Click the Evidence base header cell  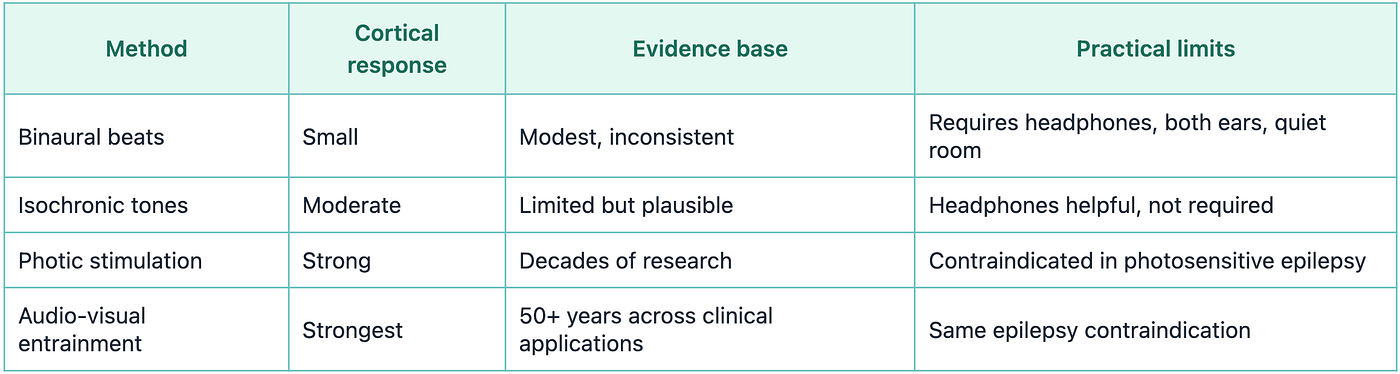tap(710, 49)
